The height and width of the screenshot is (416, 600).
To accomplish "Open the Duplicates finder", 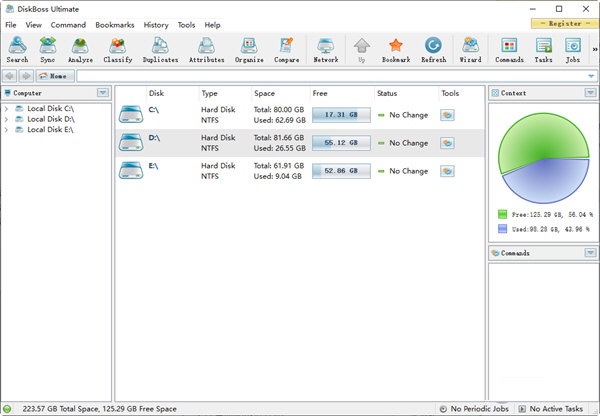I will [160, 50].
